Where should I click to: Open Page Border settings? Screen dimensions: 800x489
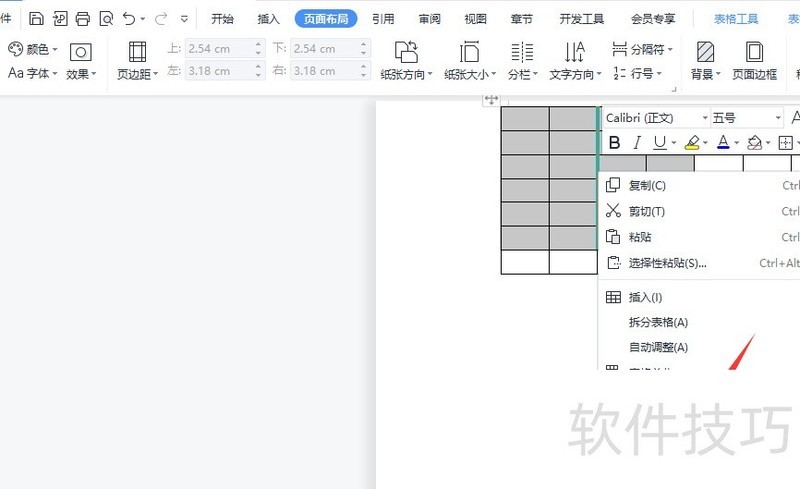(755, 61)
